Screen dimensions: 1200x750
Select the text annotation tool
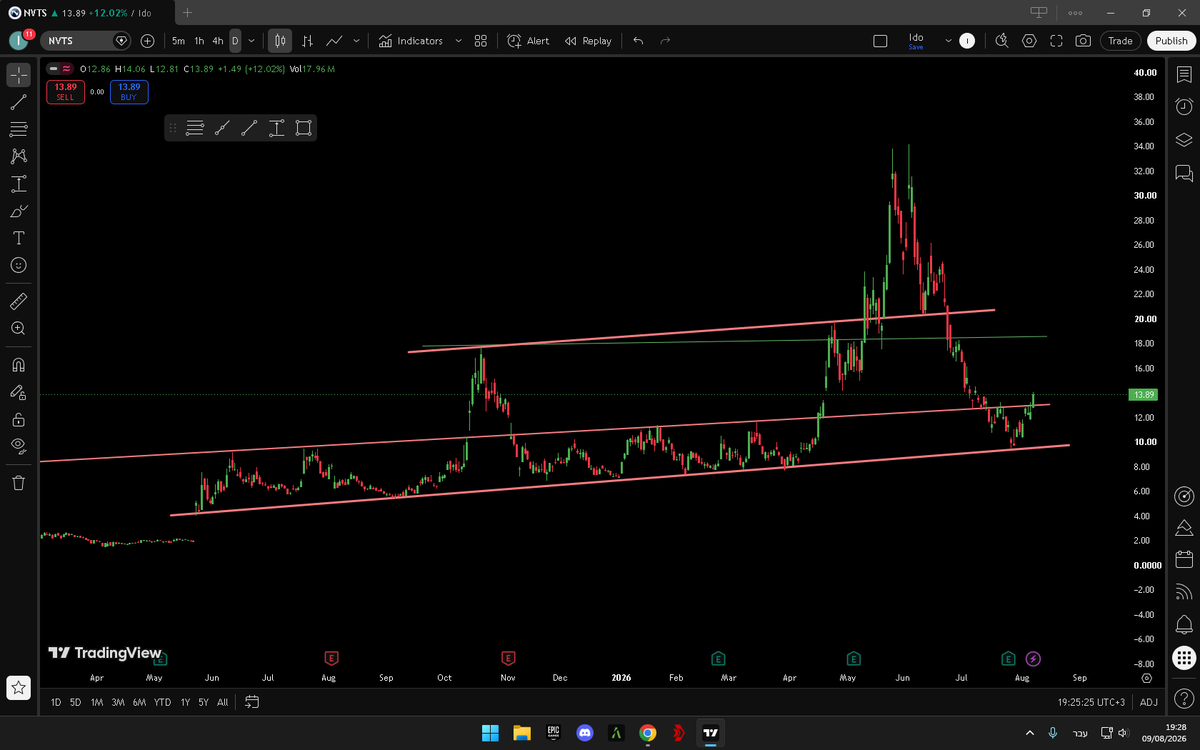18,238
